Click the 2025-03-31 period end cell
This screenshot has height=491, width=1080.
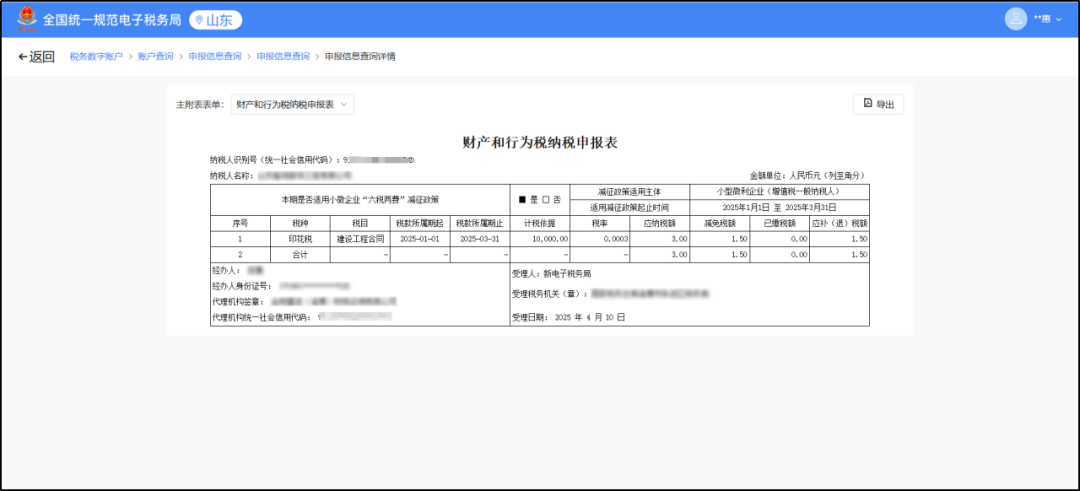(480, 239)
